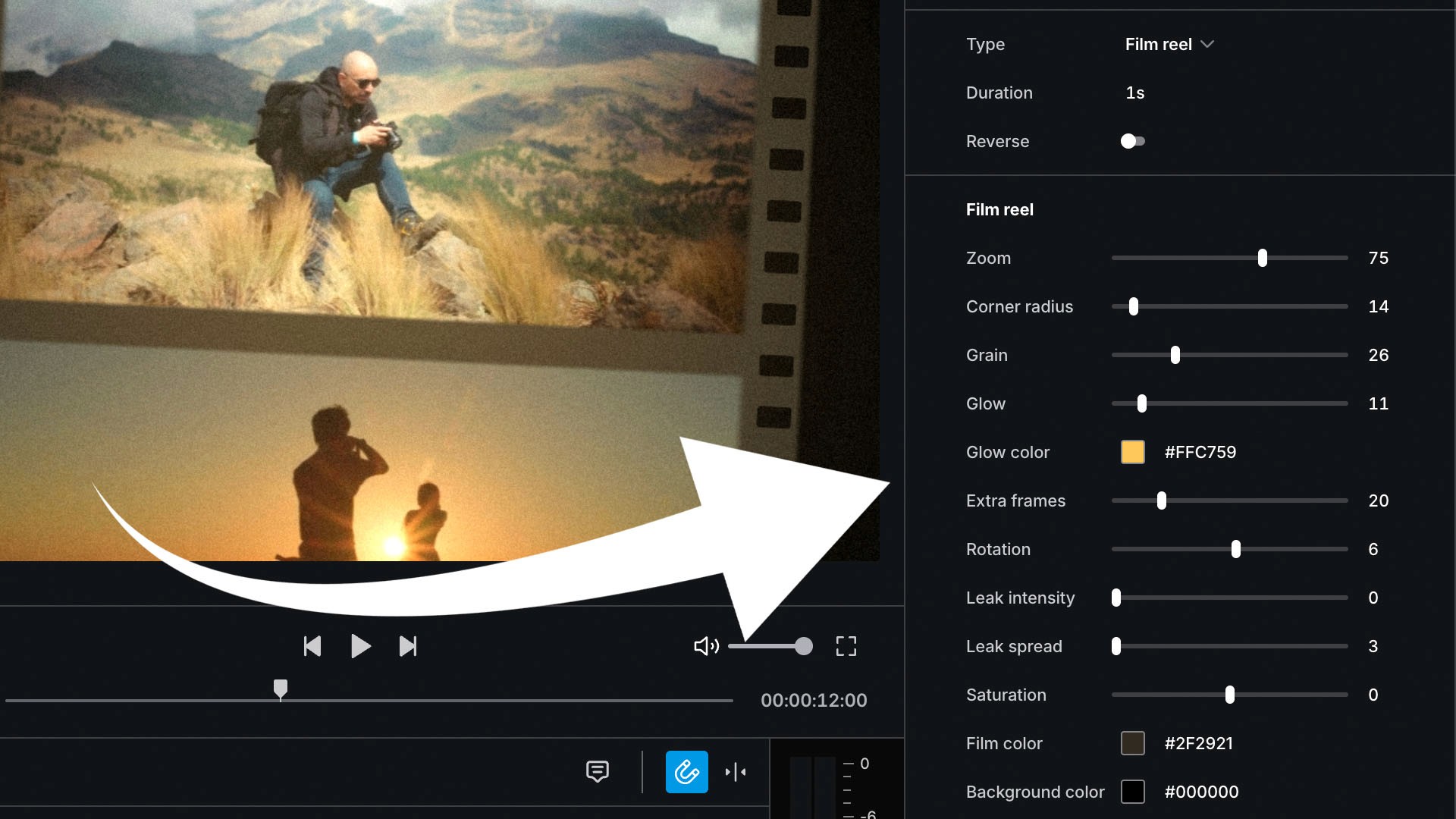The width and height of the screenshot is (1456, 819).
Task: Mute audio with the speaker icon
Action: (705, 646)
